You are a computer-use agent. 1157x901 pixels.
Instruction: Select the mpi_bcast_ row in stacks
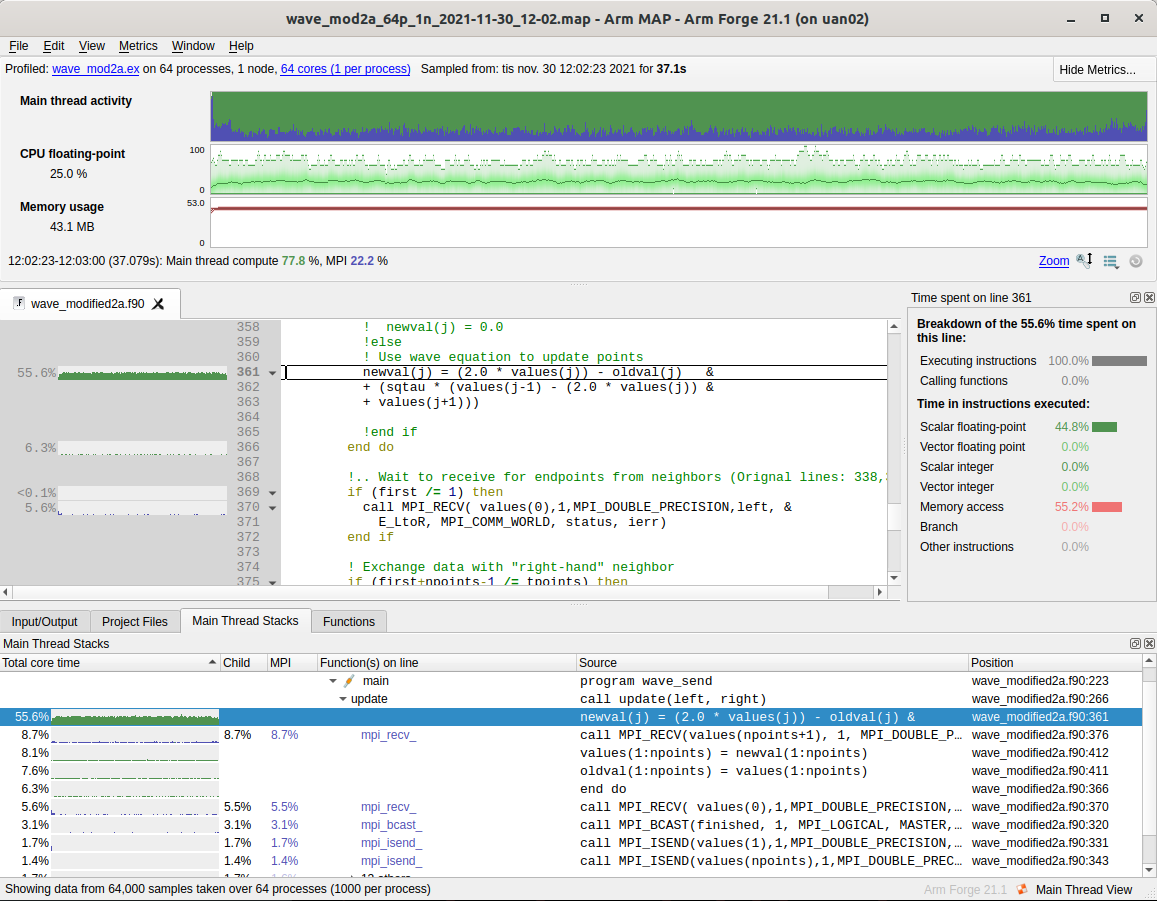pos(391,825)
